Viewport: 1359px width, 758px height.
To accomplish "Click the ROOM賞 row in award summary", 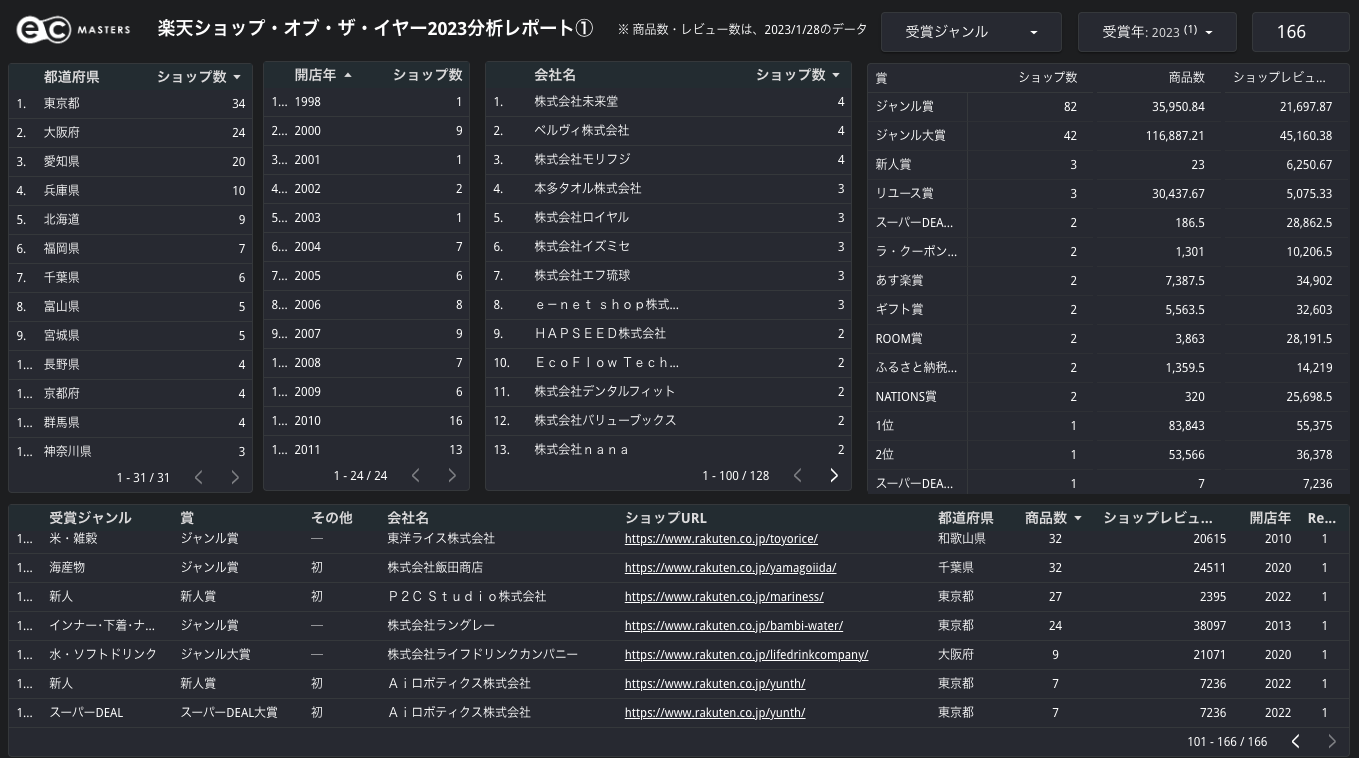I will click(1108, 338).
